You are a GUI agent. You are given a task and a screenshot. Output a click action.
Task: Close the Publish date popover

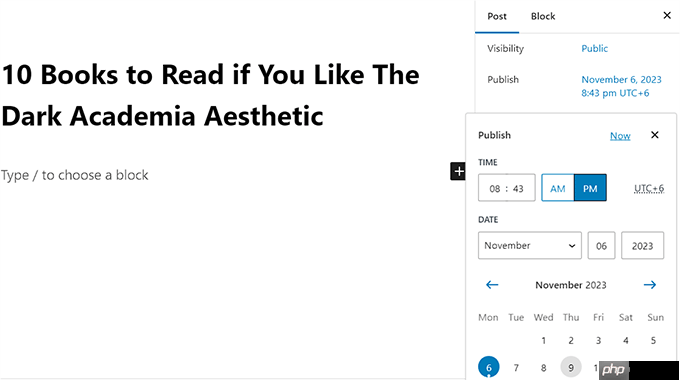click(x=655, y=135)
